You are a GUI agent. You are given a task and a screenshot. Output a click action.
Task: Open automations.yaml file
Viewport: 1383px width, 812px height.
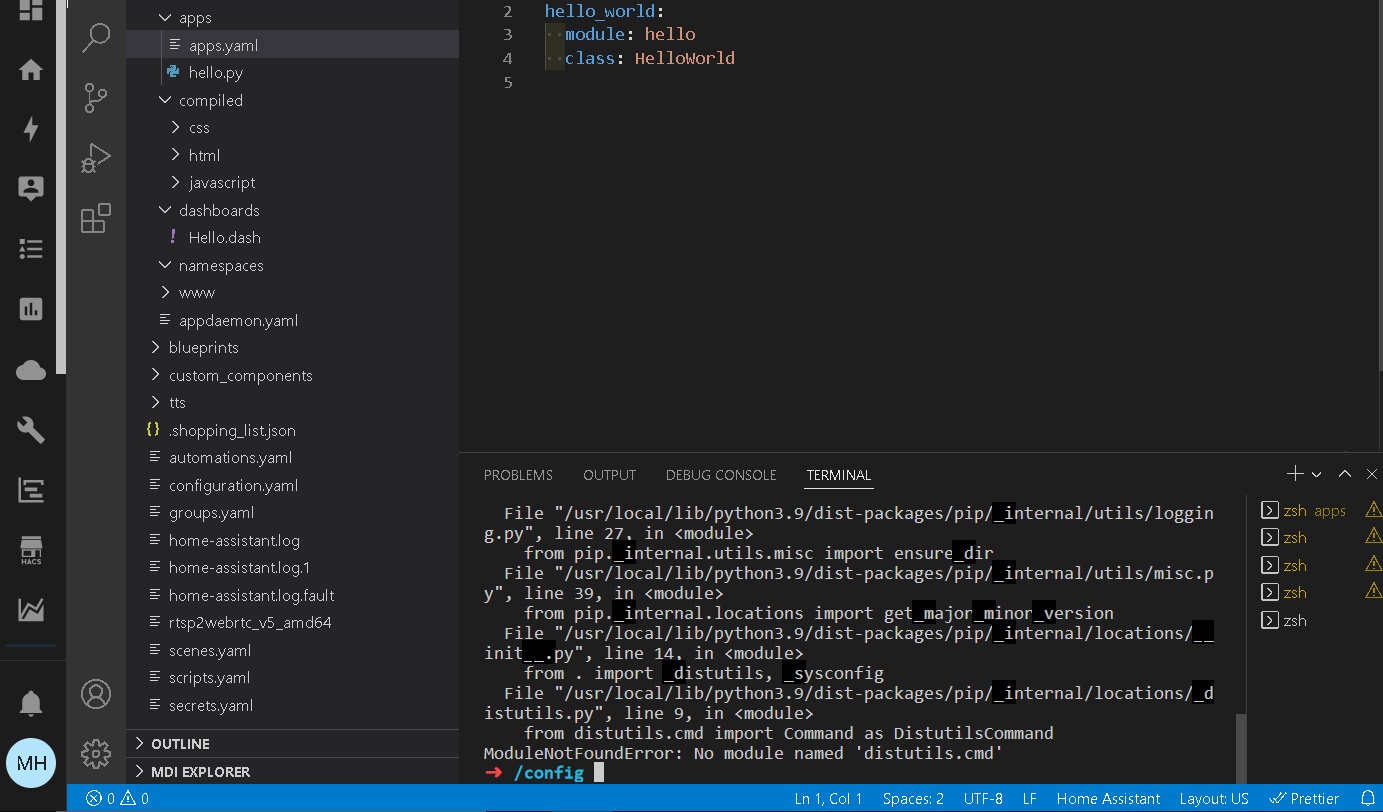tap(230, 458)
